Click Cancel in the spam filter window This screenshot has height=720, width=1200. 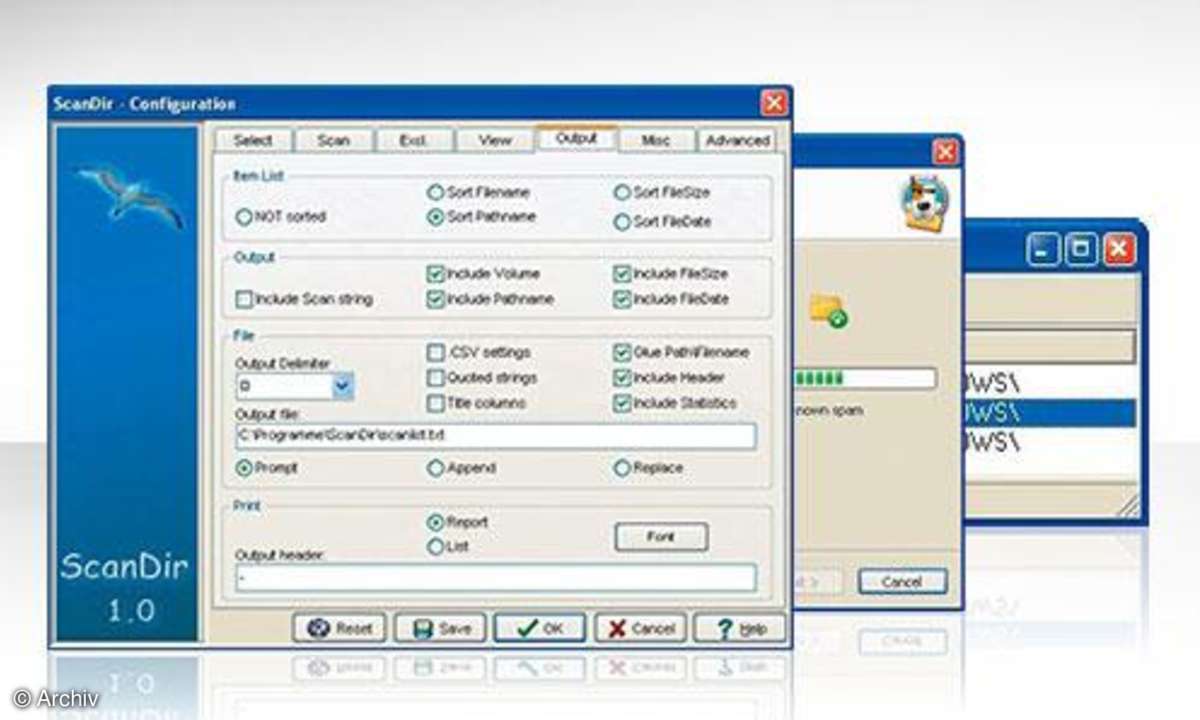pyautogui.click(x=901, y=581)
